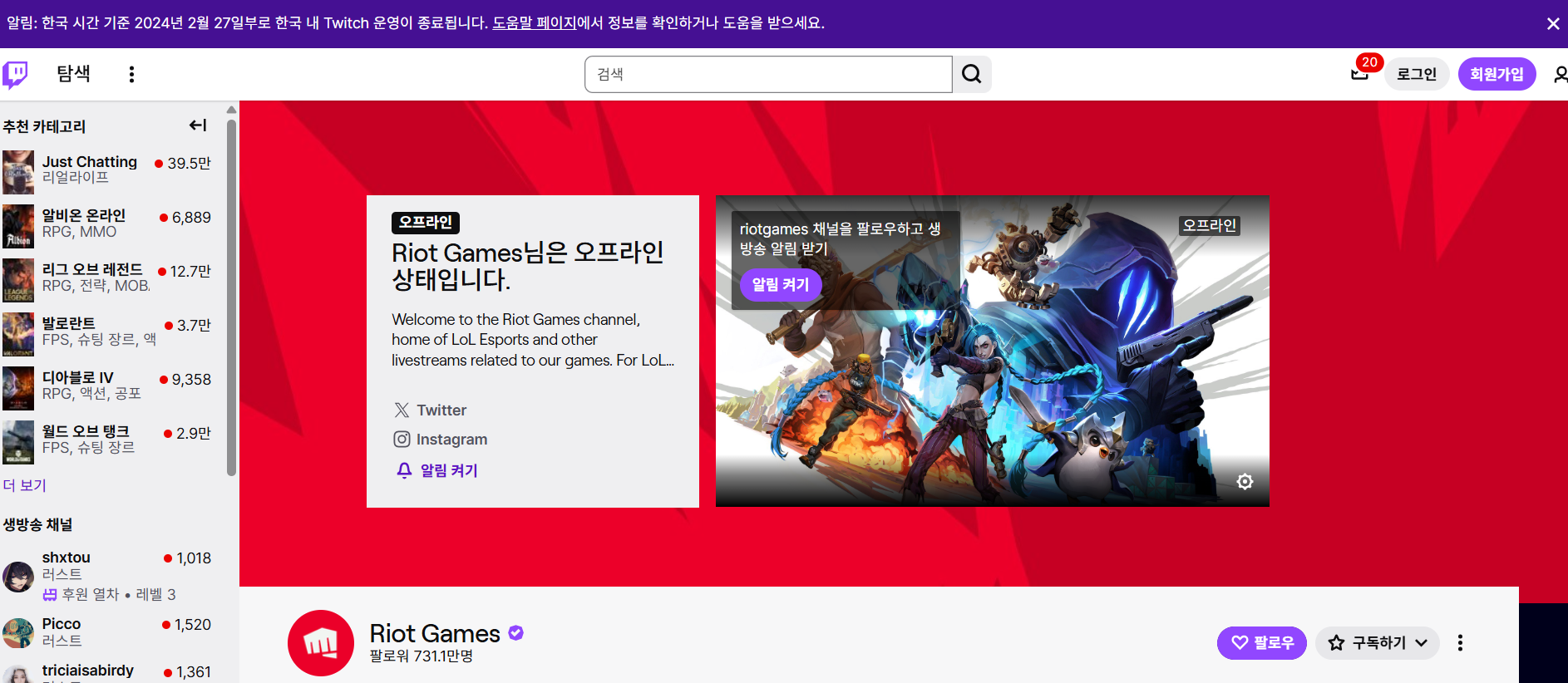Open Riot Games Twitter link
The height and width of the screenshot is (683, 1568).
430,410
